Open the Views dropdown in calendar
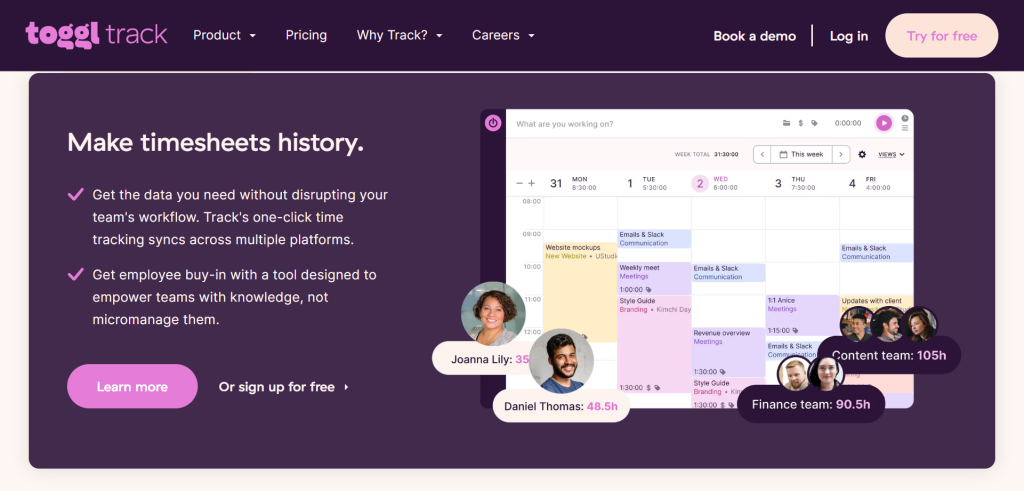The image size is (1024, 491). click(x=891, y=155)
